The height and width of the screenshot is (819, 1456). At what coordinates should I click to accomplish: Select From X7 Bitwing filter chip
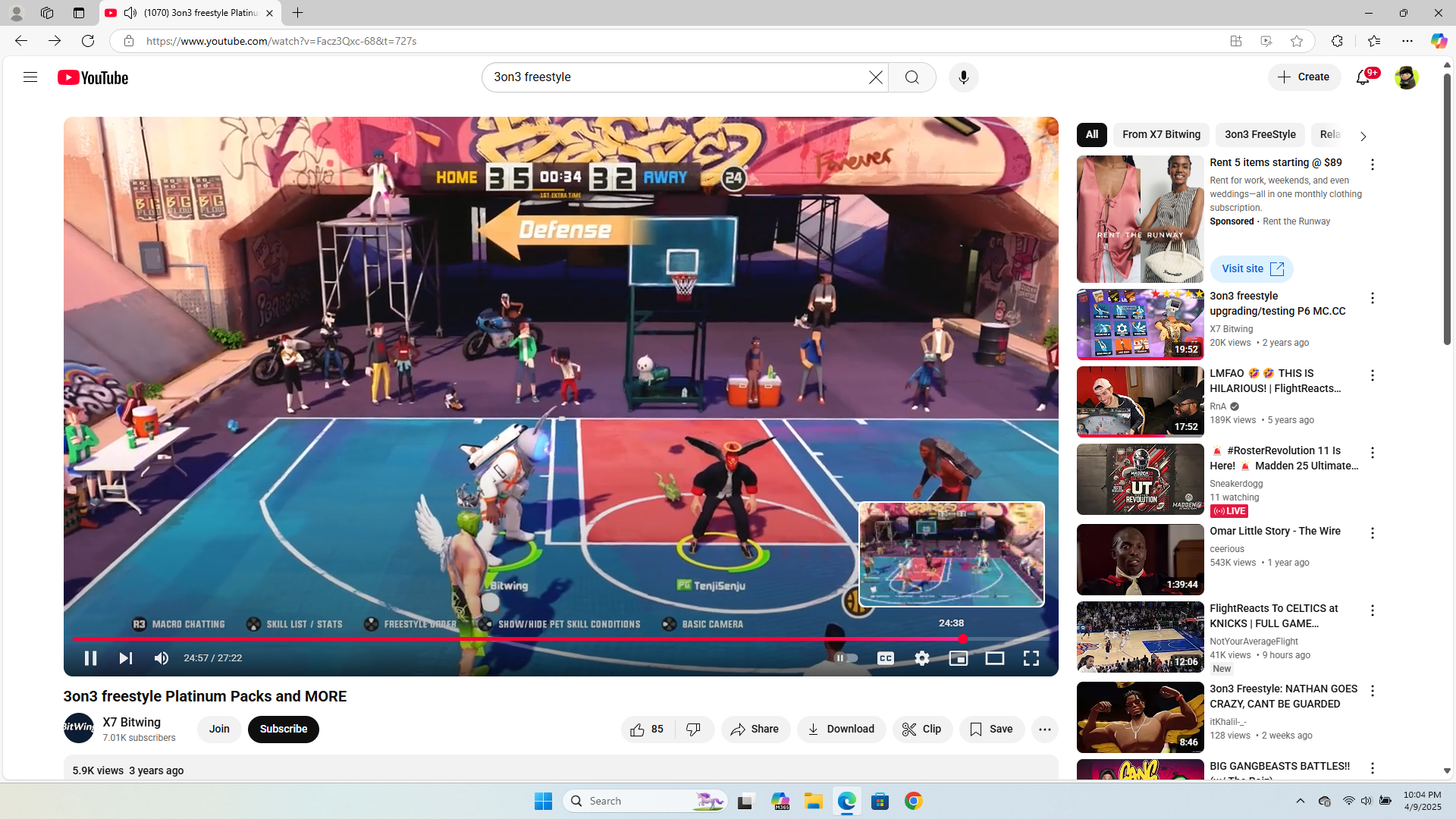[1161, 135]
